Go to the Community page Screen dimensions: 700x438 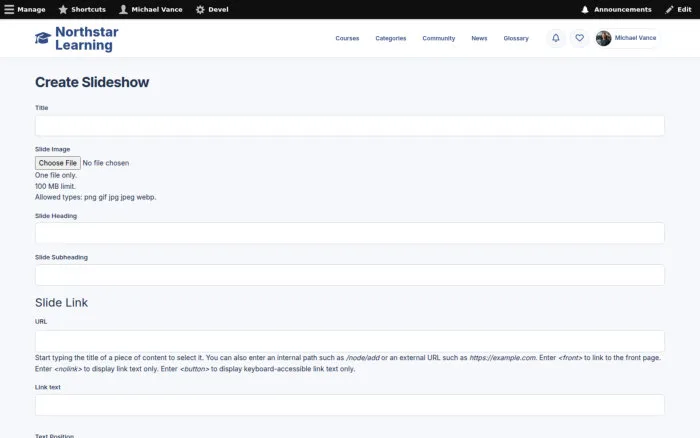pos(439,38)
